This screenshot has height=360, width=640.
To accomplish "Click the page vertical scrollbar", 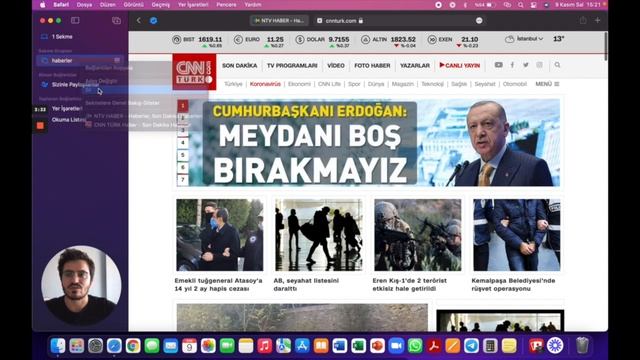I will [605, 47].
